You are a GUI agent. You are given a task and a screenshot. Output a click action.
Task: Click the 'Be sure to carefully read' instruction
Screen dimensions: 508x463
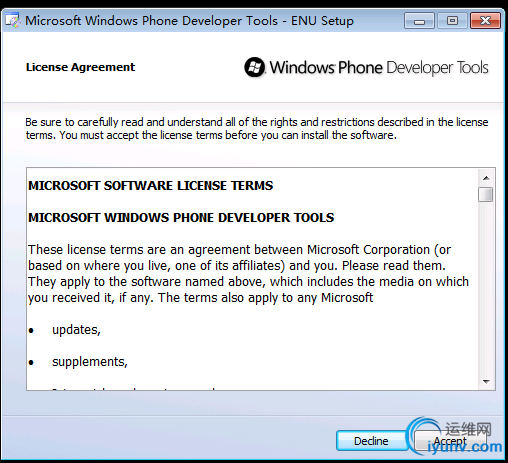(257, 129)
